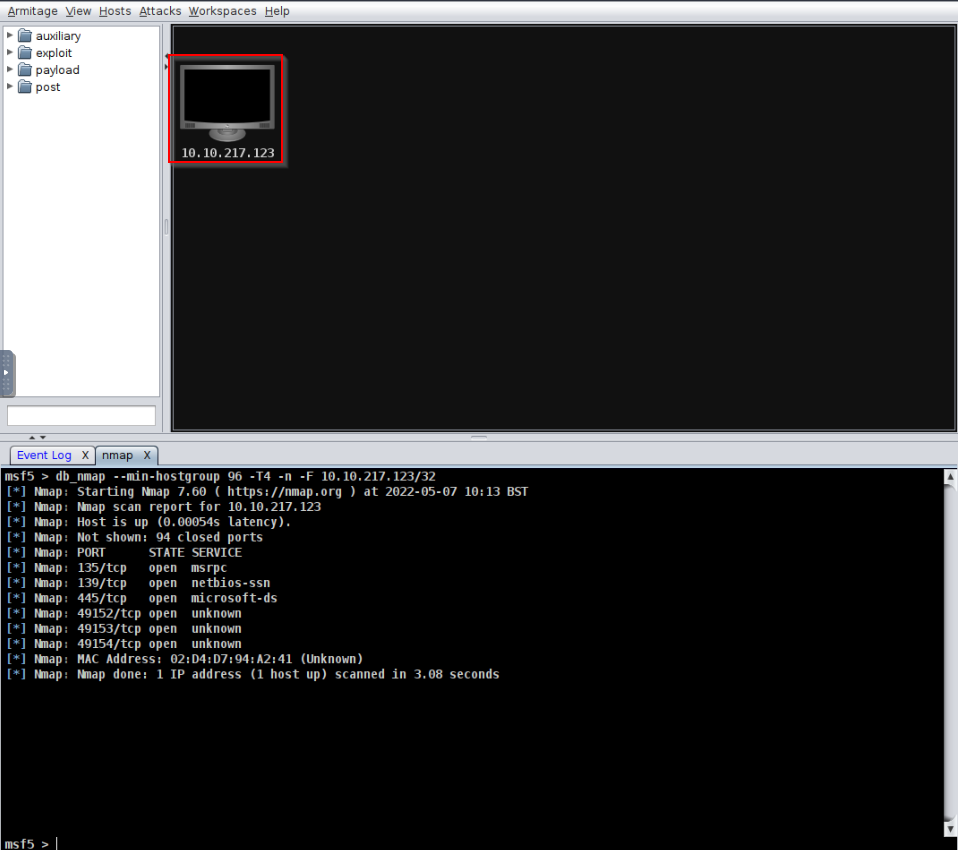Select the exploit folder icon
The height and width of the screenshot is (850, 958).
tap(24, 53)
